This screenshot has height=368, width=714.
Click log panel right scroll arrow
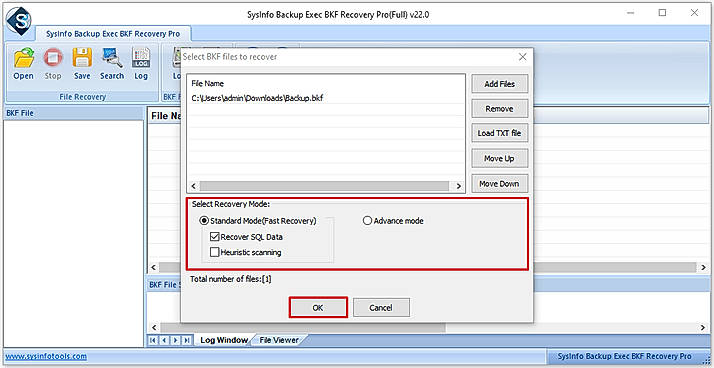tap(704, 327)
